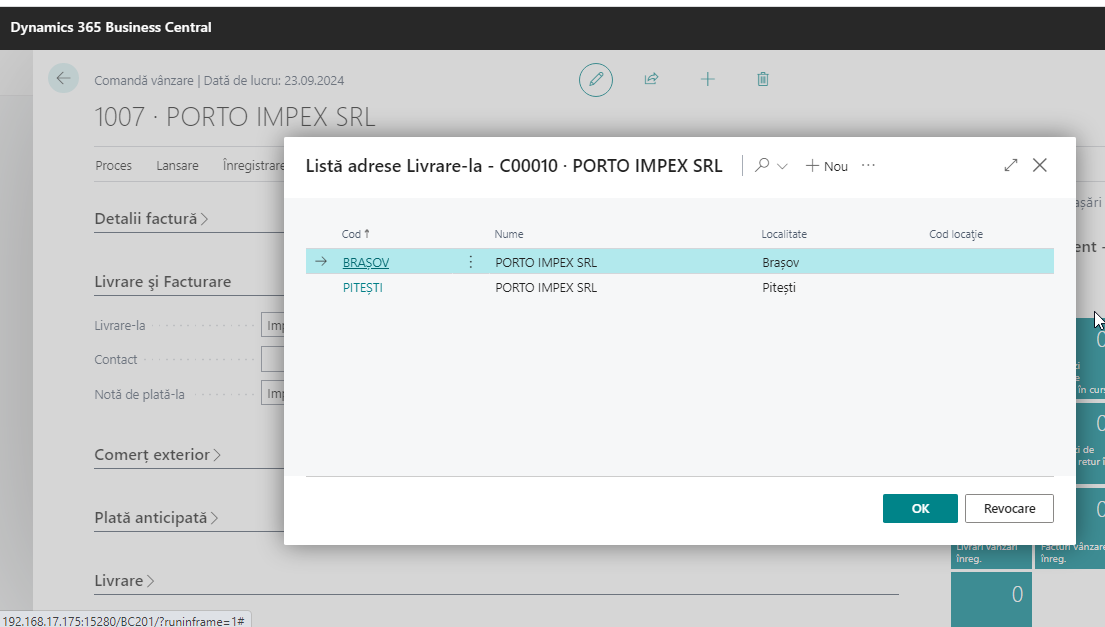Click the trash delete icon
The height and width of the screenshot is (627, 1105).
(763, 79)
